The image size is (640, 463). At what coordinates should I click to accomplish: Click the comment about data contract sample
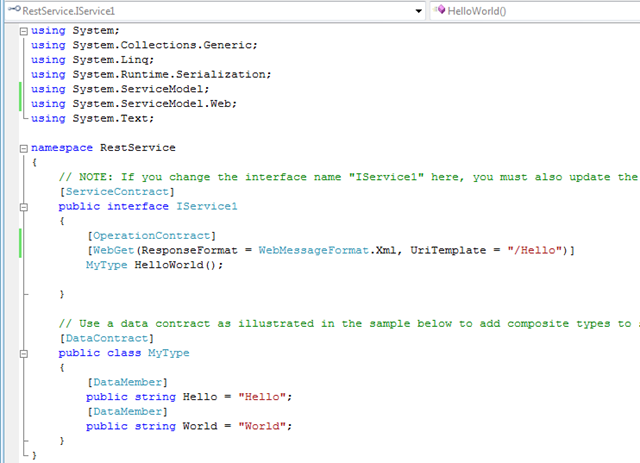[x=349, y=324]
